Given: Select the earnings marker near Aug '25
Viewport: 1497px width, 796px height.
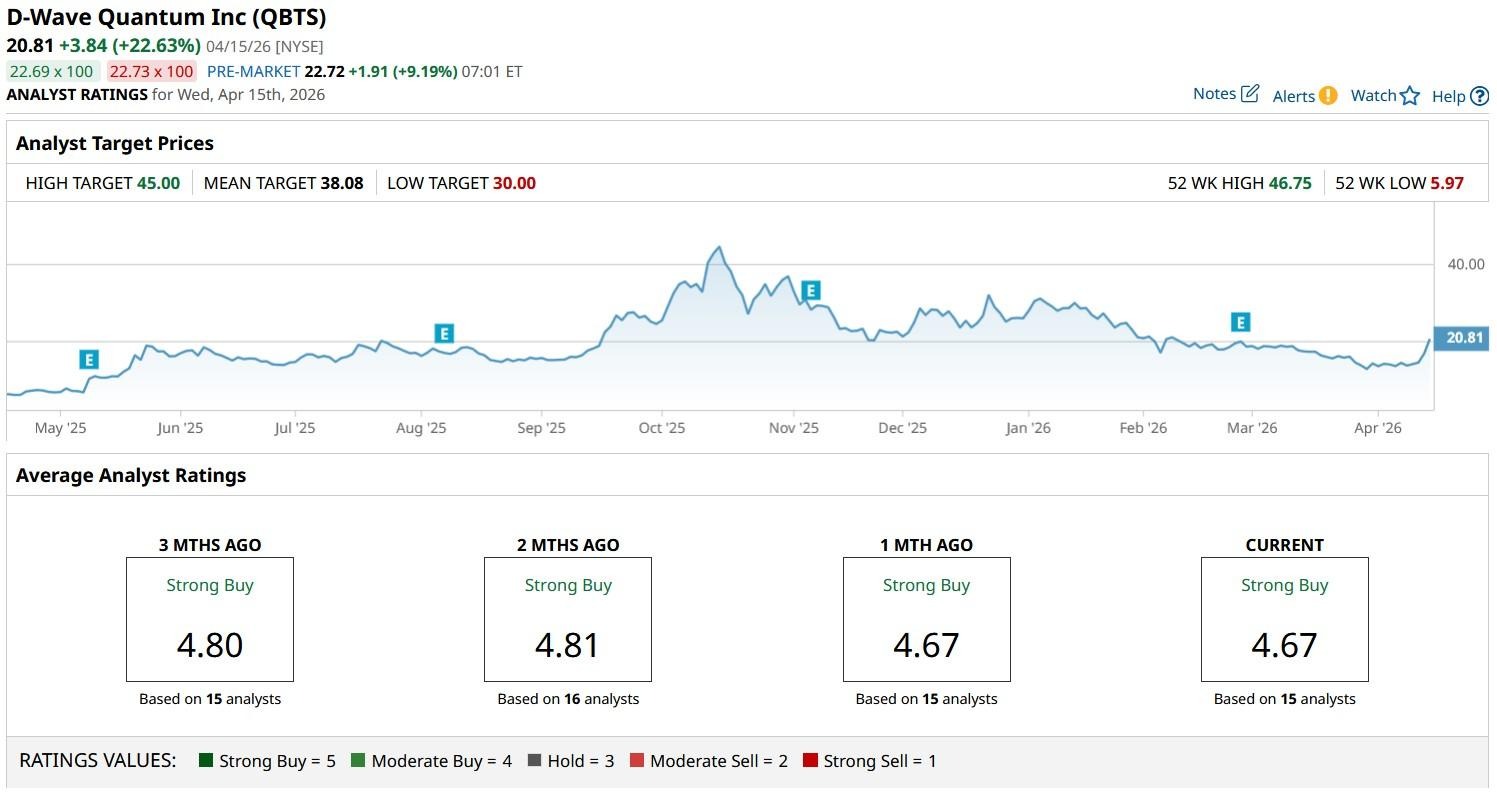Looking at the screenshot, I should click(444, 334).
